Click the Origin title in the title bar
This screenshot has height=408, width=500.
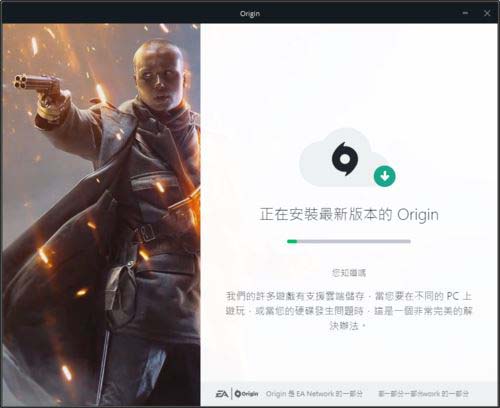250,14
